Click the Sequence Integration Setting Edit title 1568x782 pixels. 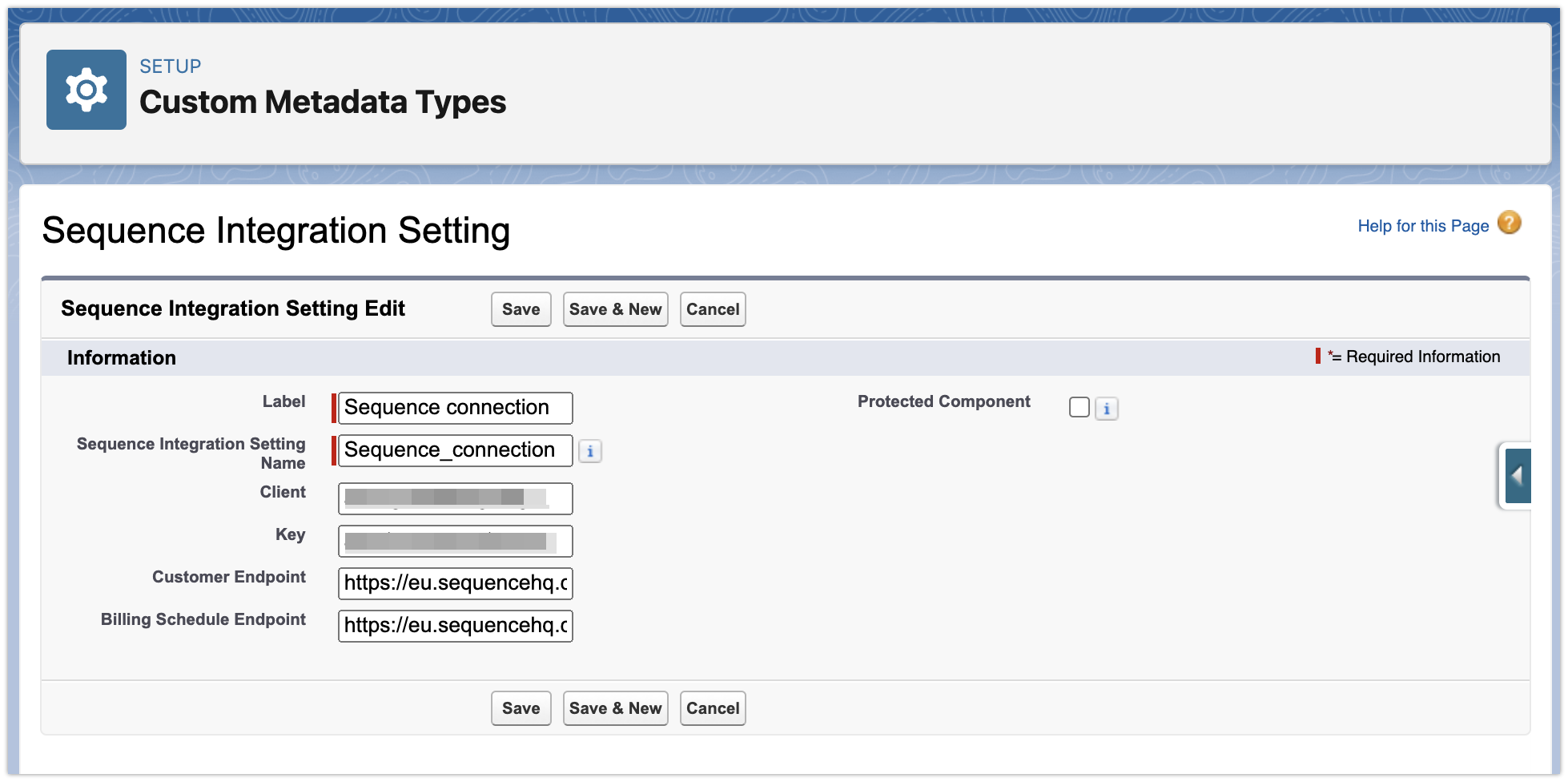point(233,308)
